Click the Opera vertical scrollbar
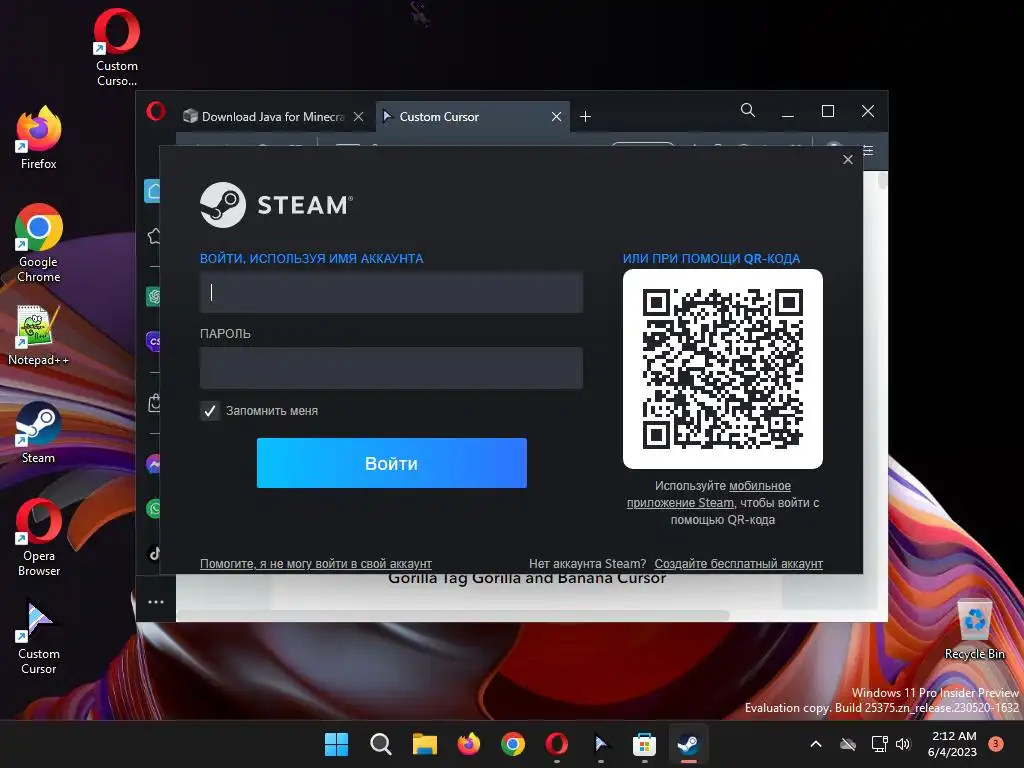The width and height of the screenshot is (1024, 768). 882,180
